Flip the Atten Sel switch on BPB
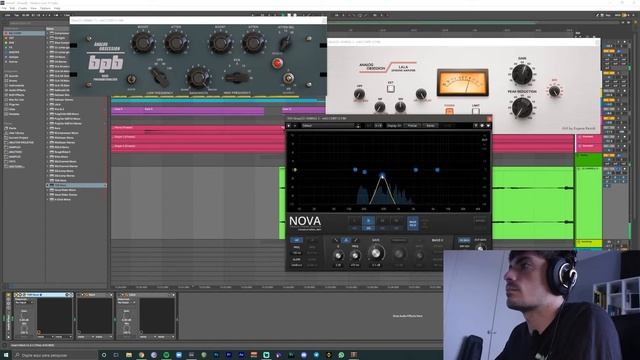Viewport: 640px width, 360px height. 285,42
